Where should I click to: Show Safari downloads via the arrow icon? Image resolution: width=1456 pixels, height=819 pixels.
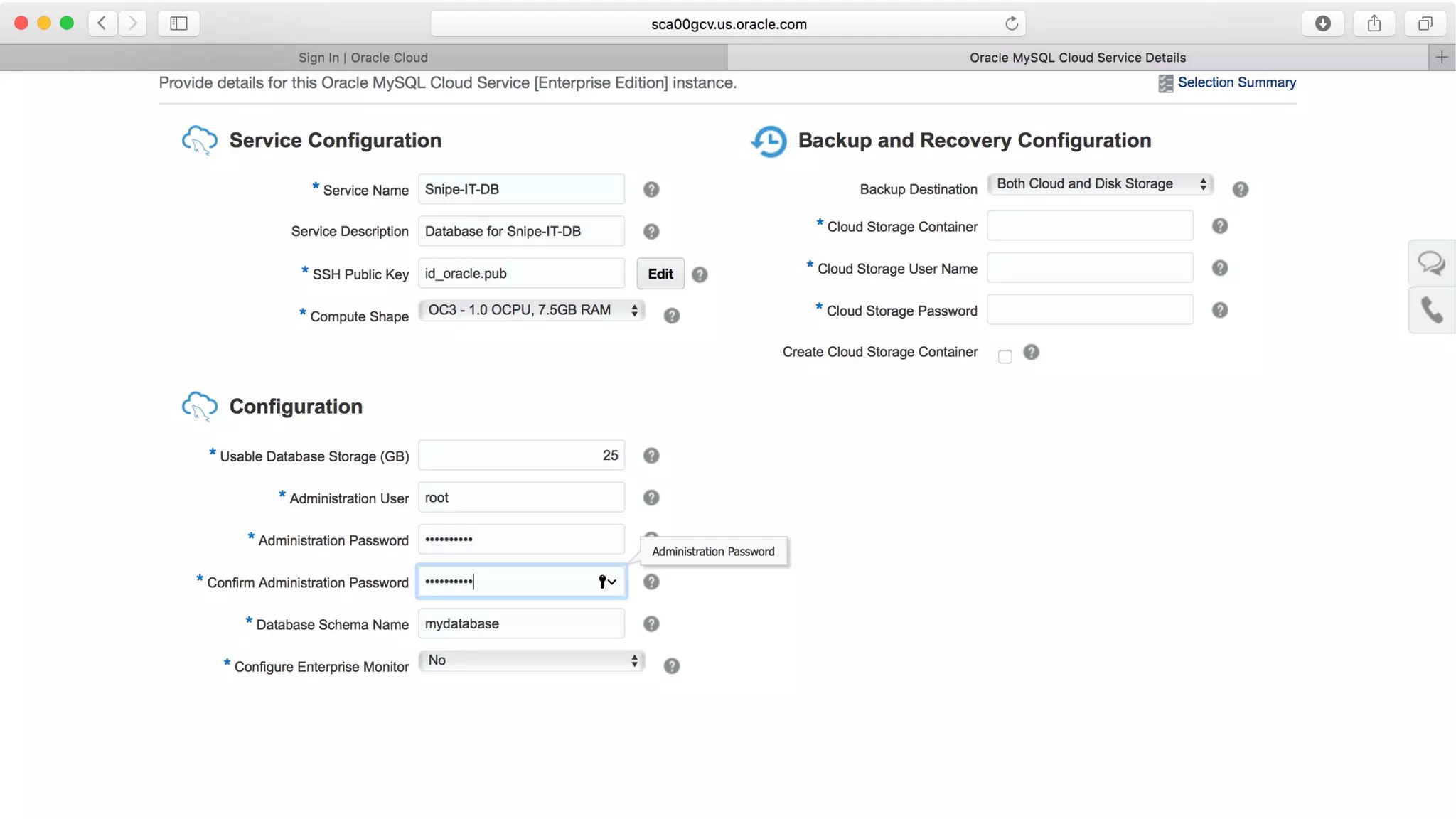tap(1322, 23)
